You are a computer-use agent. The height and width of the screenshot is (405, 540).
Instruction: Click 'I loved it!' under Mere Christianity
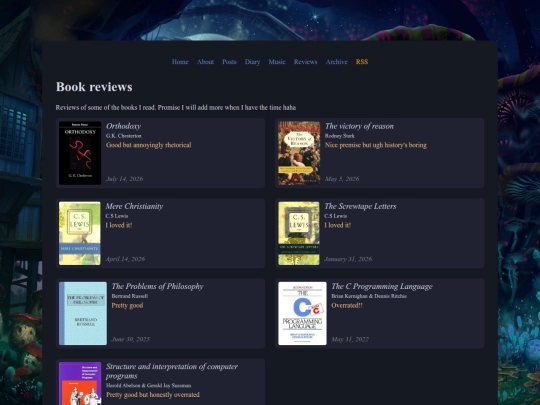point(118,225)
